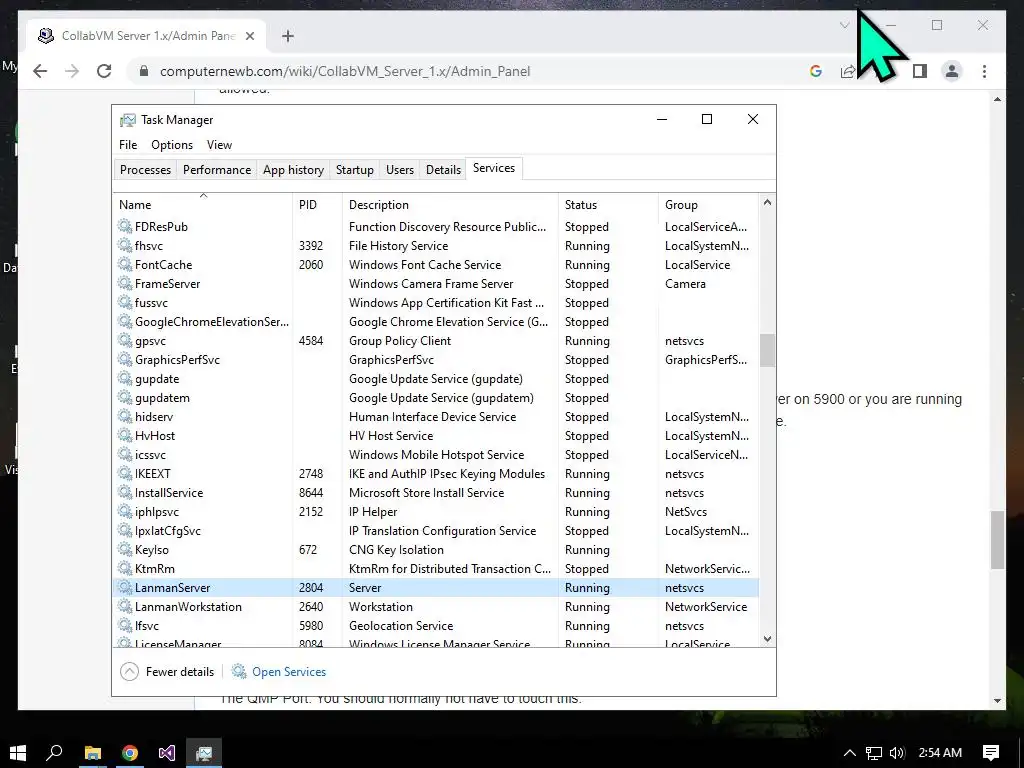Click the 'CNG Key Isolation' description
1024x768 pixels.
[396, 550]
